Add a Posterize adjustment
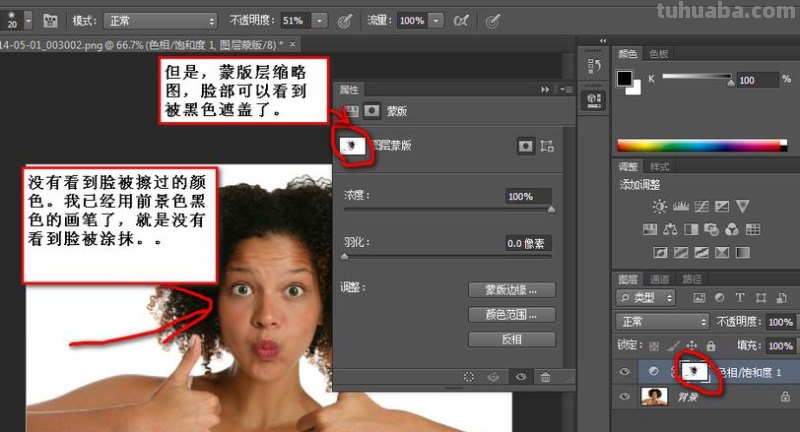The width and height of the screenshot is (800, 432). coord(681,252)
